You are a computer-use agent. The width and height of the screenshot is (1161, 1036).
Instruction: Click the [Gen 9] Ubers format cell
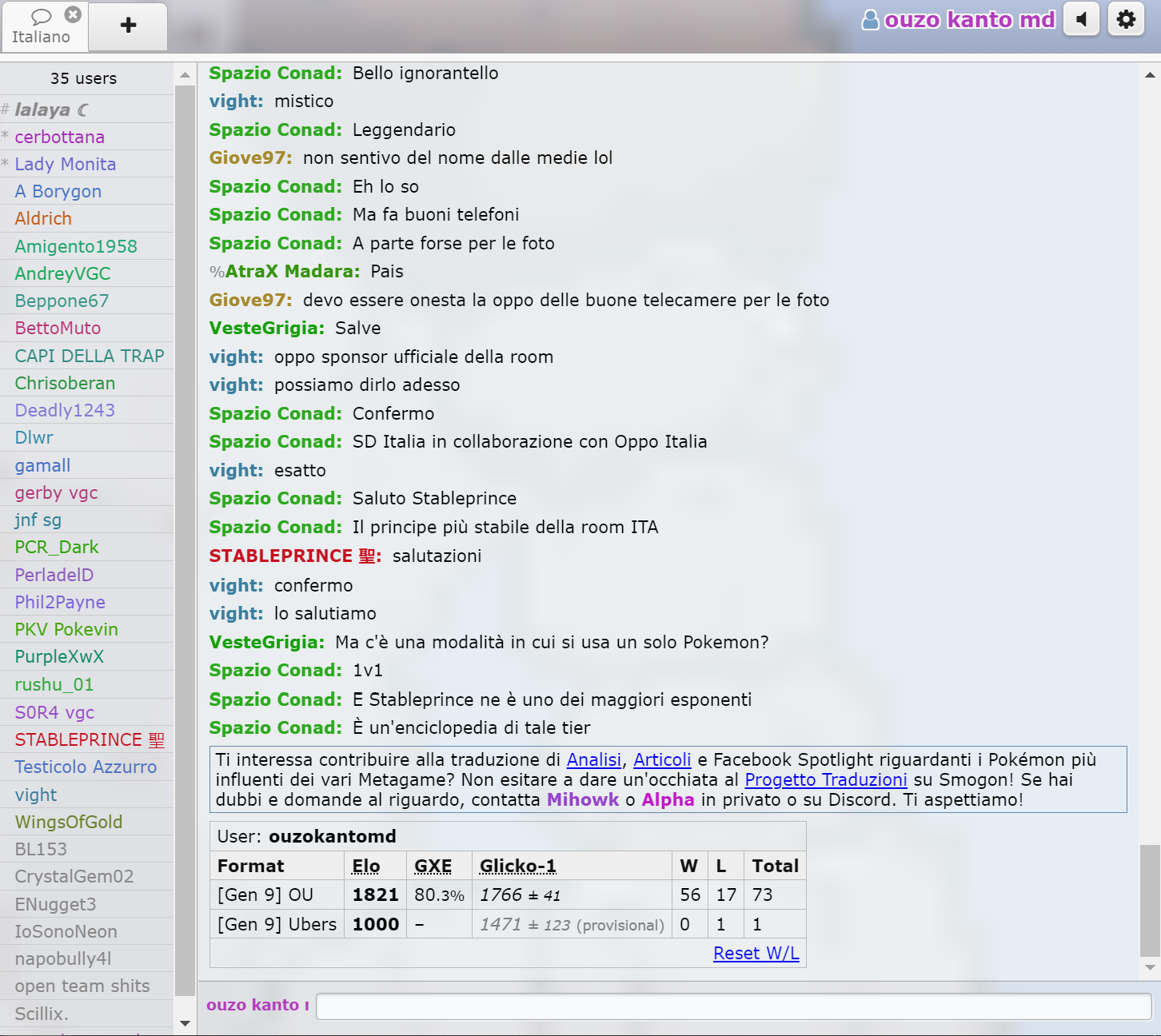coord(277,924)
